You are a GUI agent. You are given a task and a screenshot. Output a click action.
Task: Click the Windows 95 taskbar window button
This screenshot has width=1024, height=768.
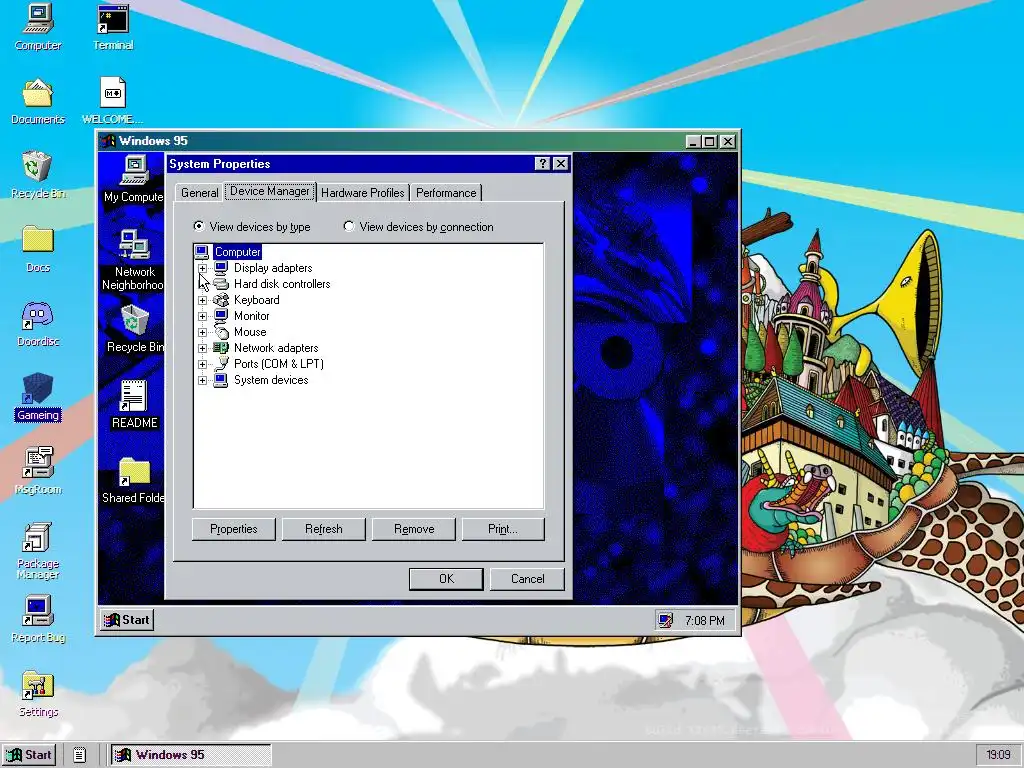click(191, 755)
